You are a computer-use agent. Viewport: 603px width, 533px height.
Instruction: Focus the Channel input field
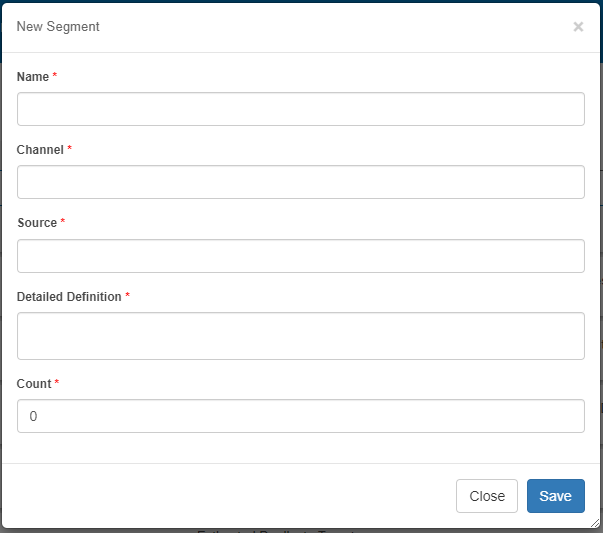tap(301, 182)
